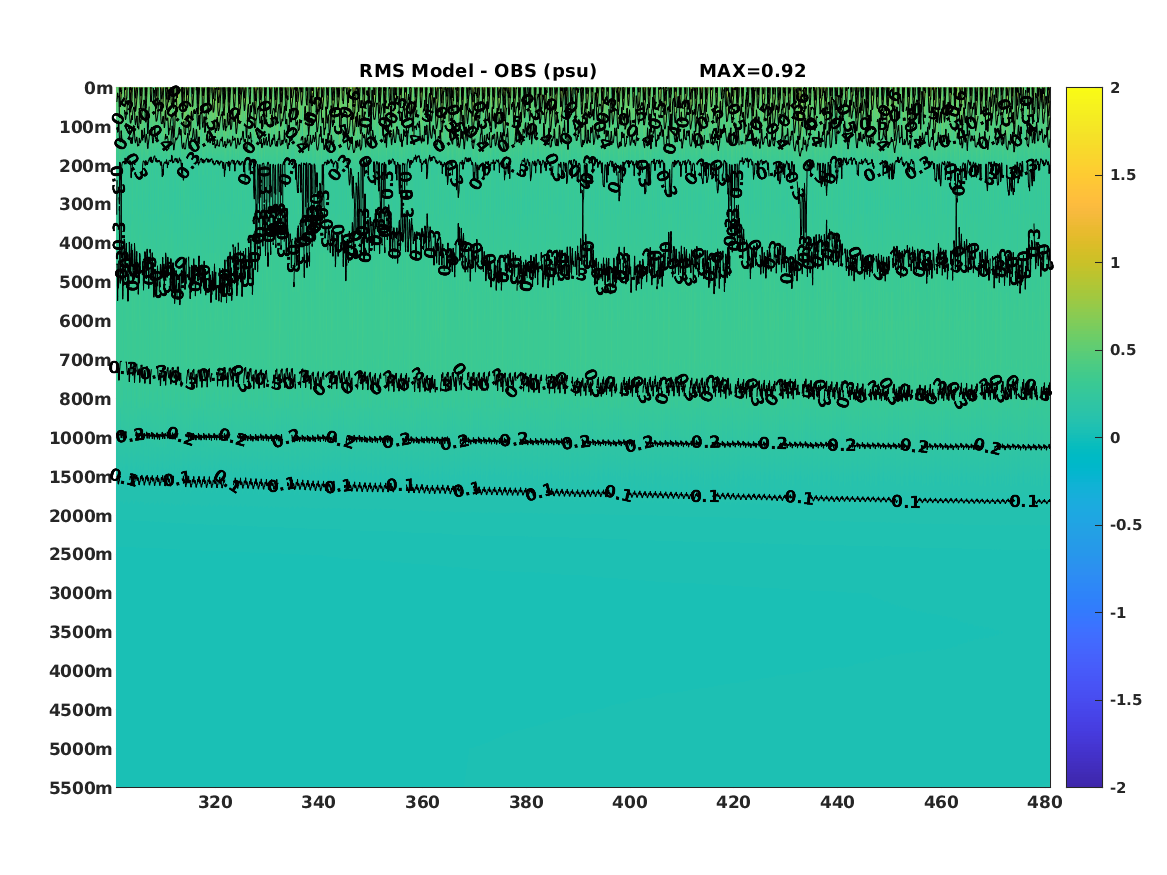Screen dimensions: 1167x875
Task: Click the '440' x-axis tick label
Action: [837, 802]
